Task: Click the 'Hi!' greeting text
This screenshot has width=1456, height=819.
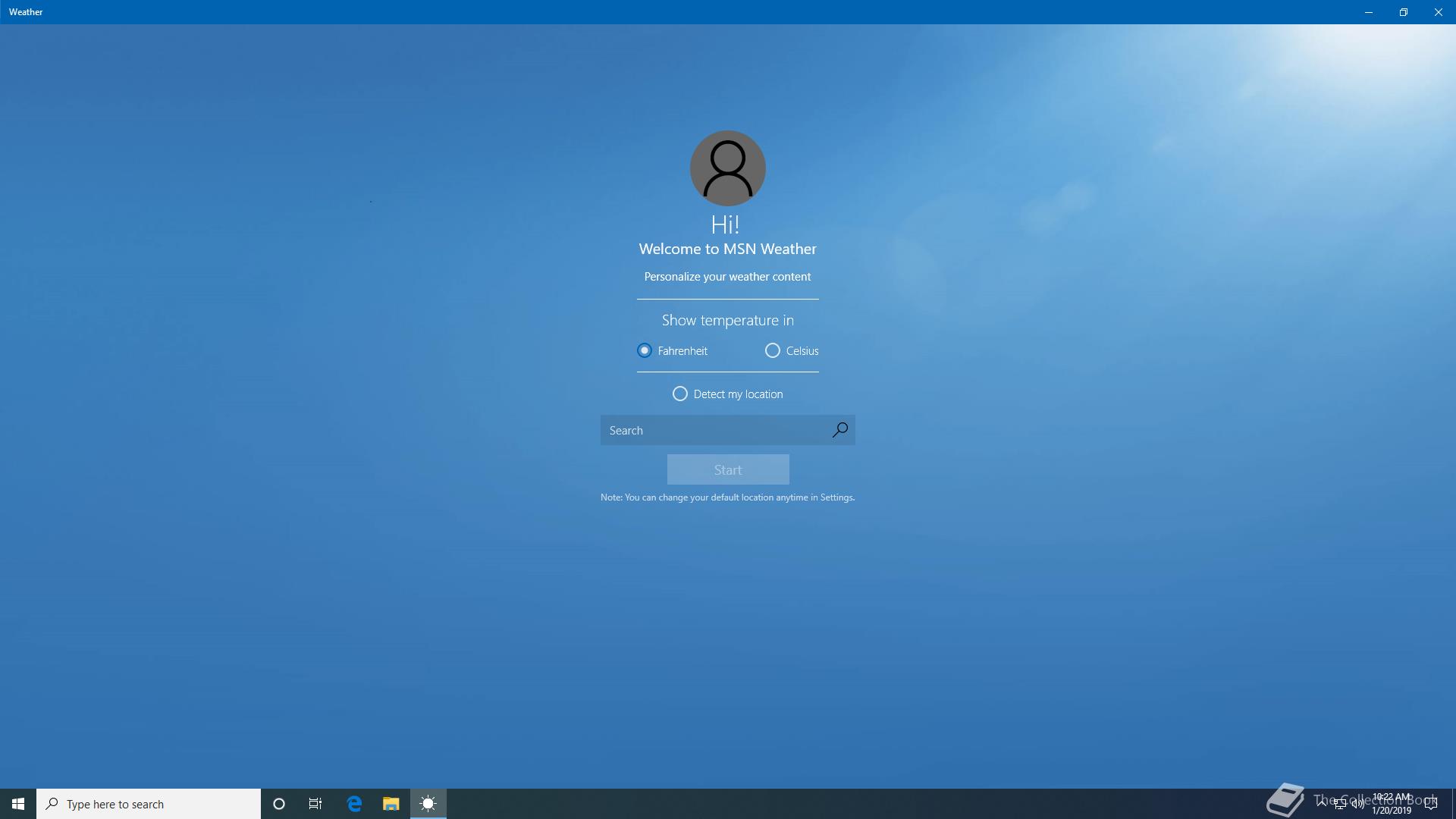Action: point(725,224)
